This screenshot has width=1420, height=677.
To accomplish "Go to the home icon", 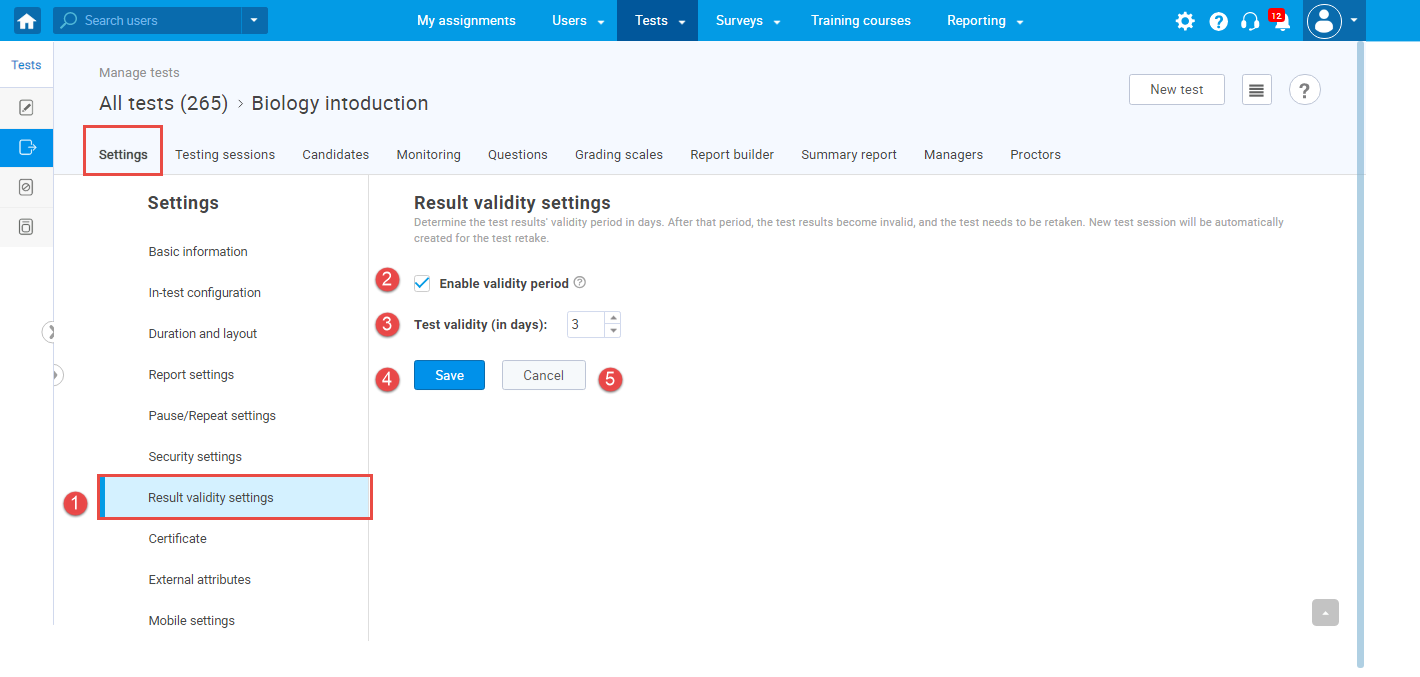I will pos(27,20).
